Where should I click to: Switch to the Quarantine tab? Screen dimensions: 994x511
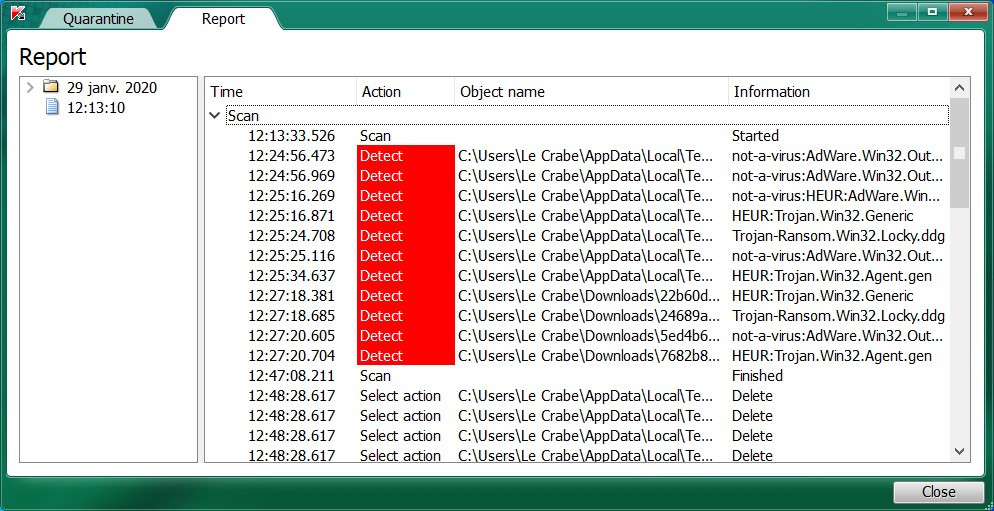[x=98, y=19]
